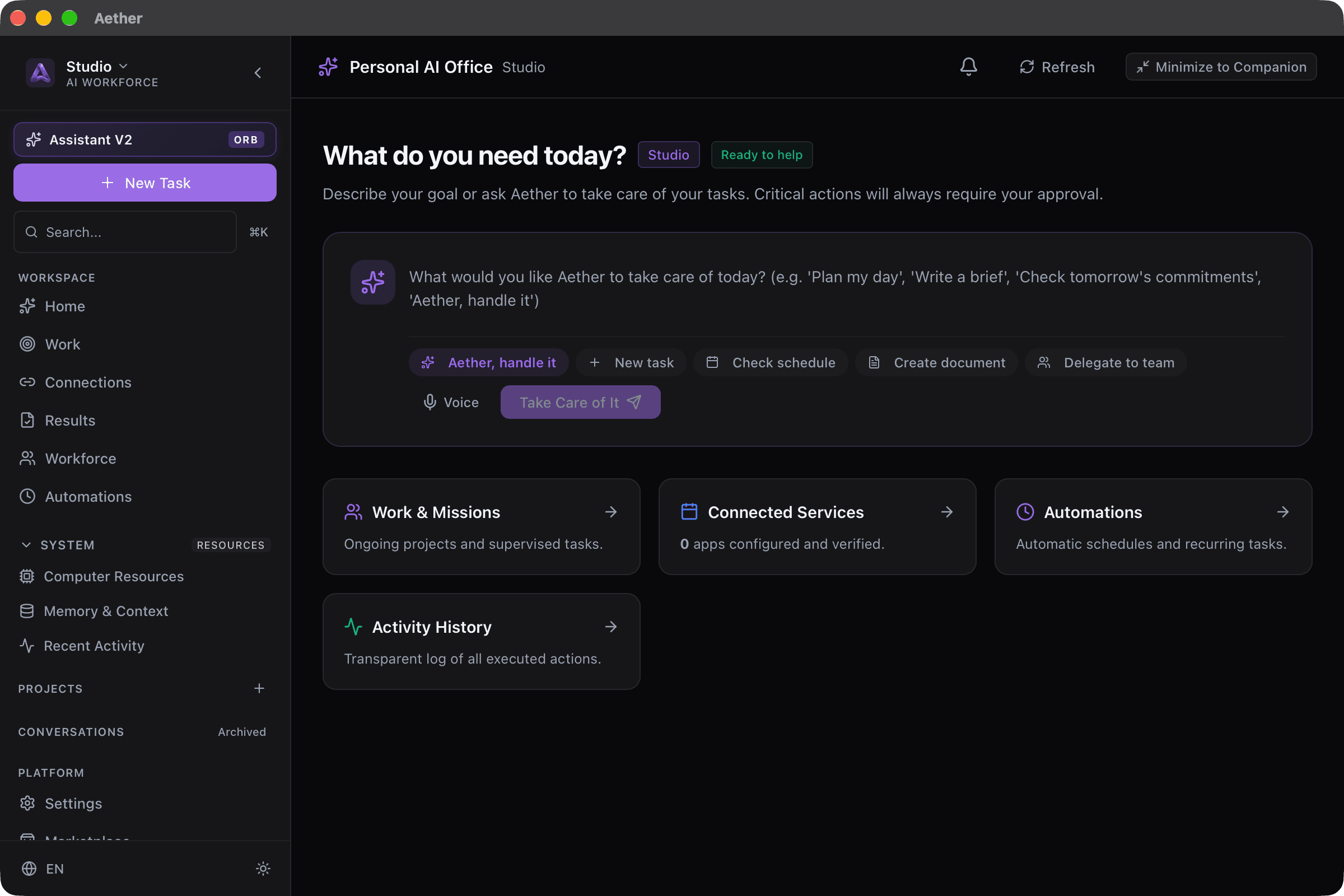Open the Studio workspace dropdown
Viewport: 1344px width, 896px height.
96,66
